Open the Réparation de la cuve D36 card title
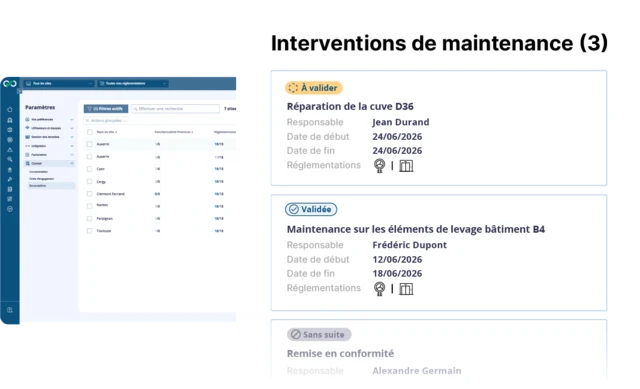Image resolution: width=640 pixels, height=389 pixels. (350, 107)
